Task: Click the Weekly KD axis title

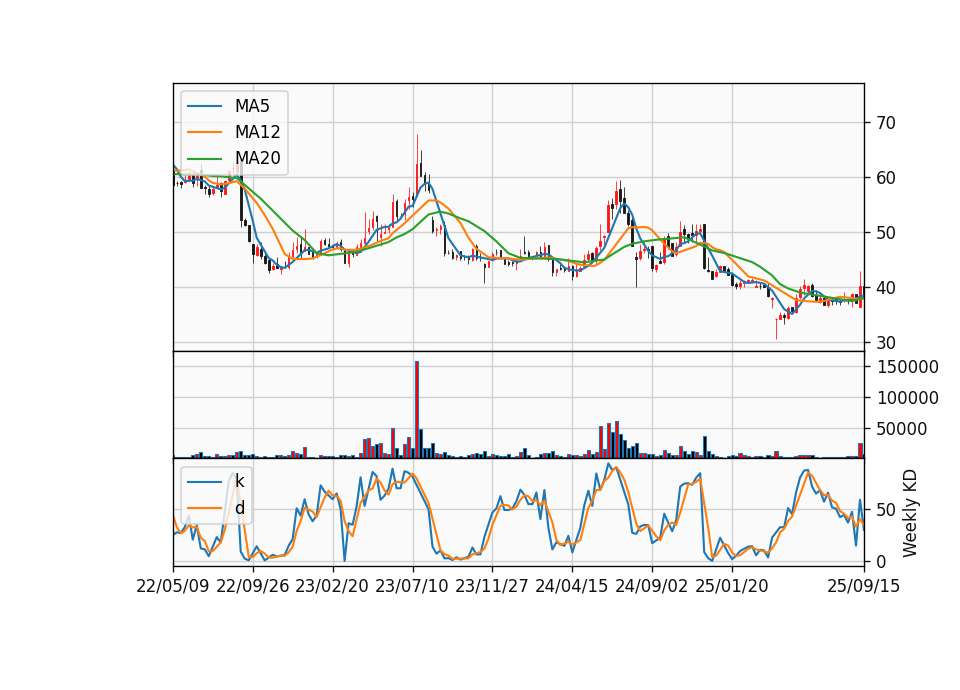Action: [x=910, y=513]
